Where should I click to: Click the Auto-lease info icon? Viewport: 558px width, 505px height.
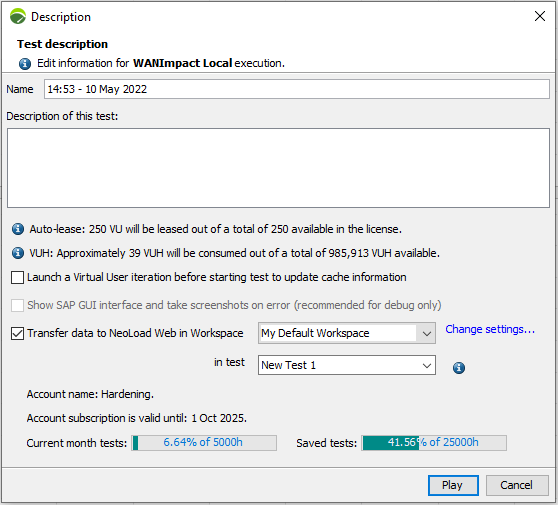point(18,229)
